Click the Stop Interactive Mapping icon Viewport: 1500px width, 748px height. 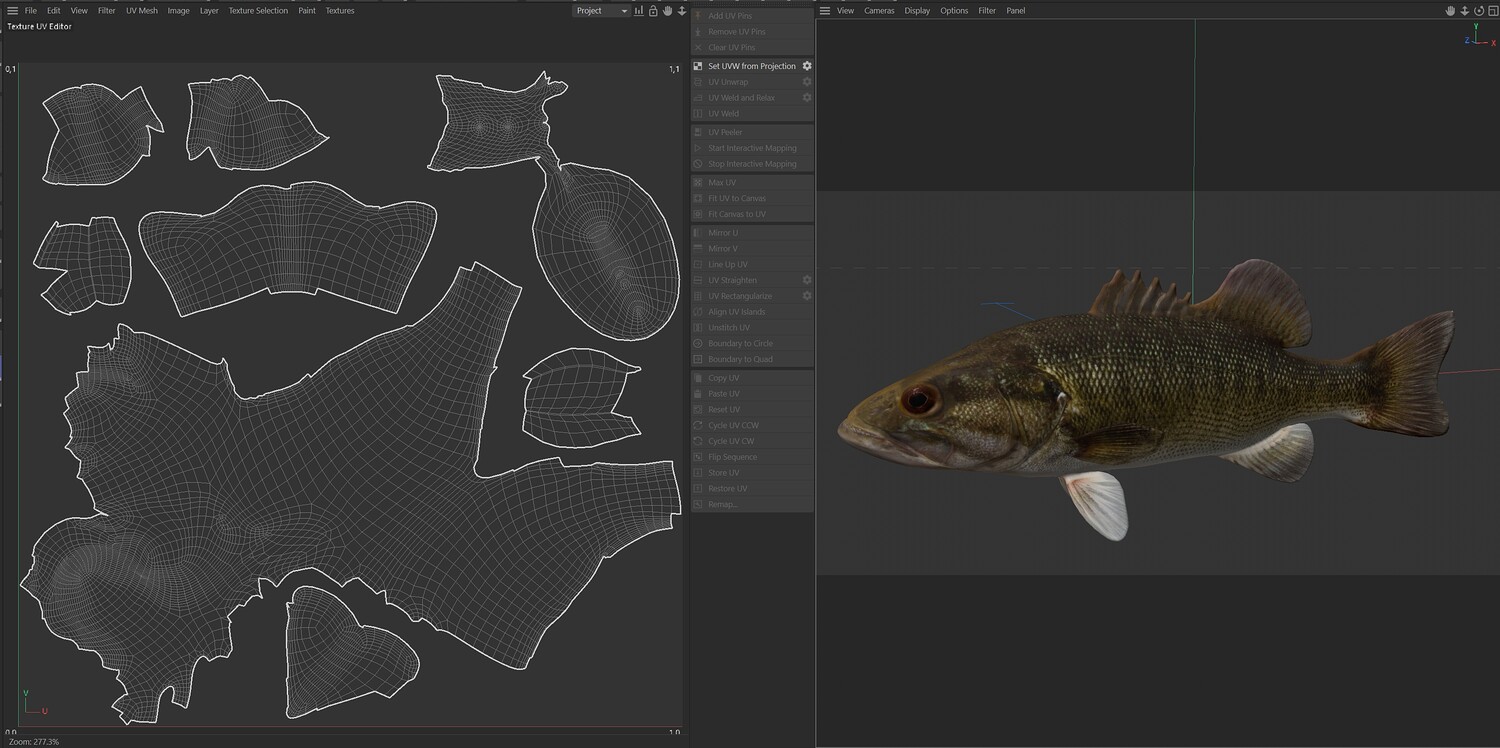(x=698, y=164)
